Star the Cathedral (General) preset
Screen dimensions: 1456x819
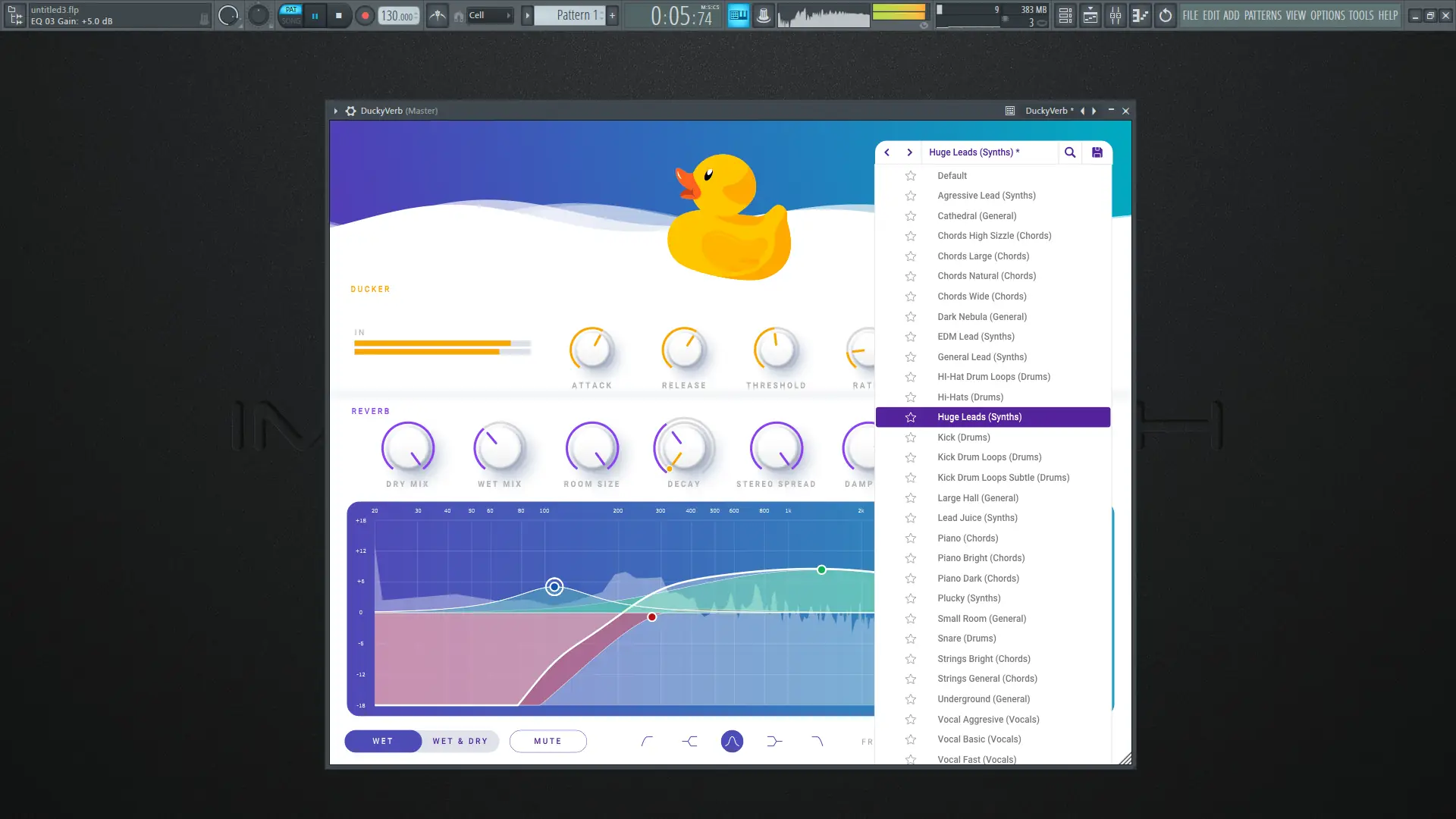click(911, 216)
